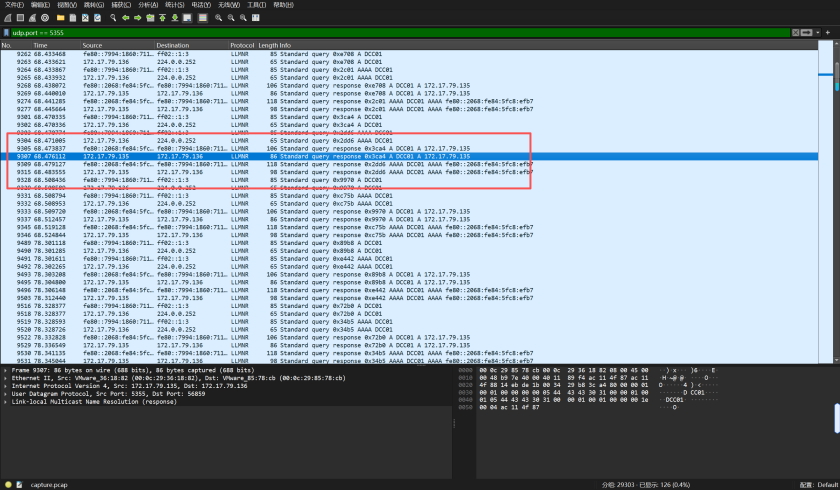Click in the udp.port == 5355 filter field
This screenshot has width=840, height=491.
[400, 33]
